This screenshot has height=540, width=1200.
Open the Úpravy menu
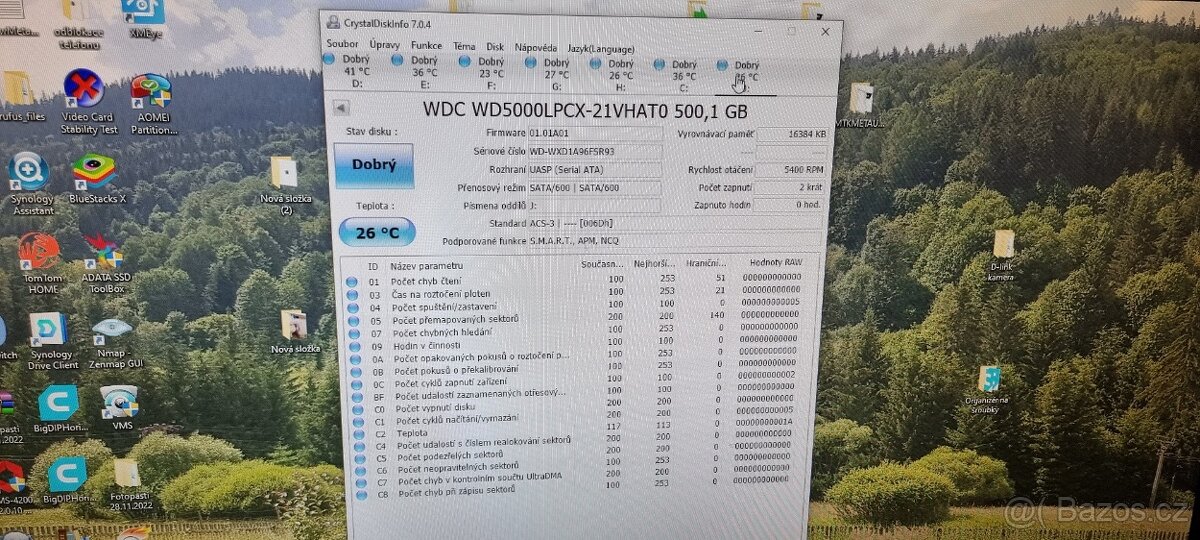click(x=385, y=45)
